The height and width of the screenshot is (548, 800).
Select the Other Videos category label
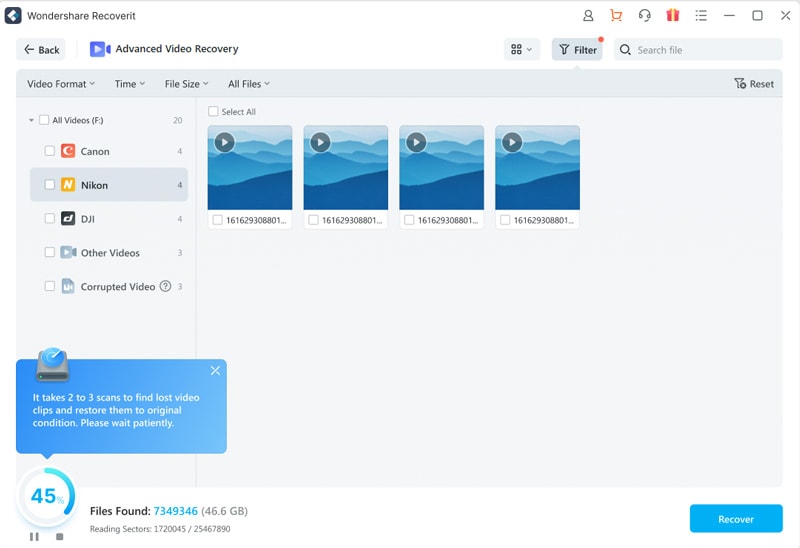[x=110, y=253]
